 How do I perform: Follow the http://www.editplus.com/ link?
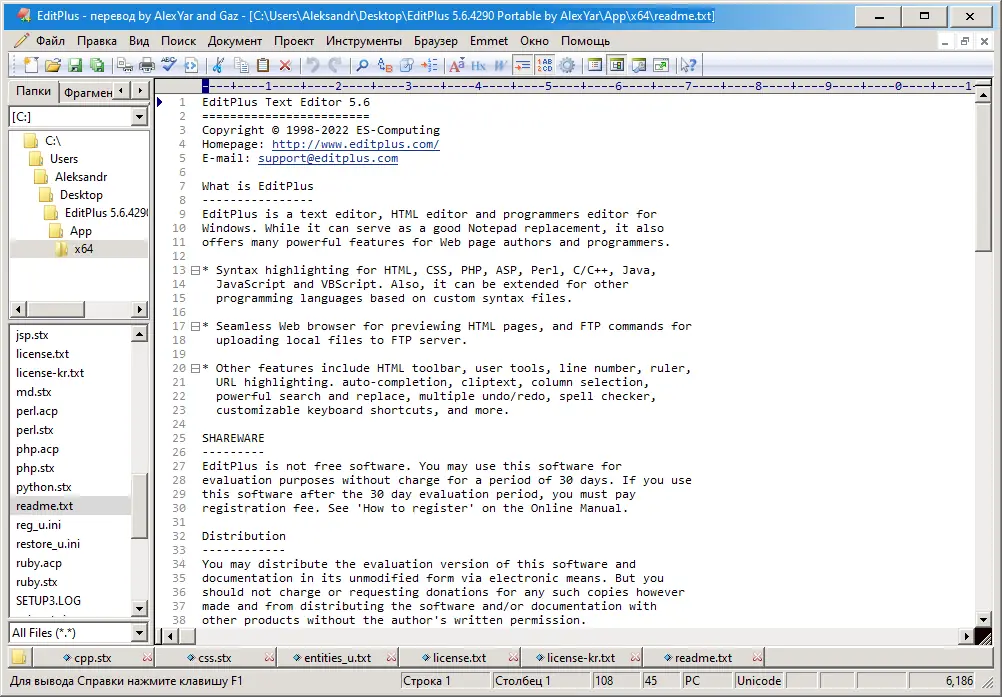[x=355, y=144]
